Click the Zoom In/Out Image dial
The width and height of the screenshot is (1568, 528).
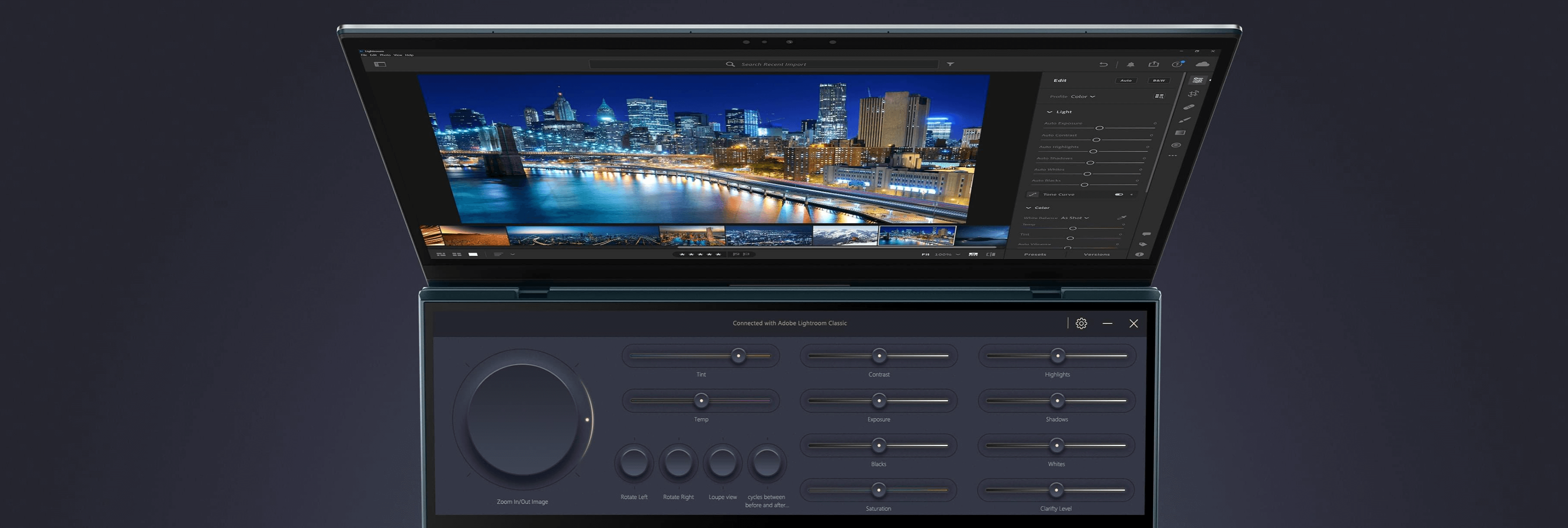coord(522,420)
